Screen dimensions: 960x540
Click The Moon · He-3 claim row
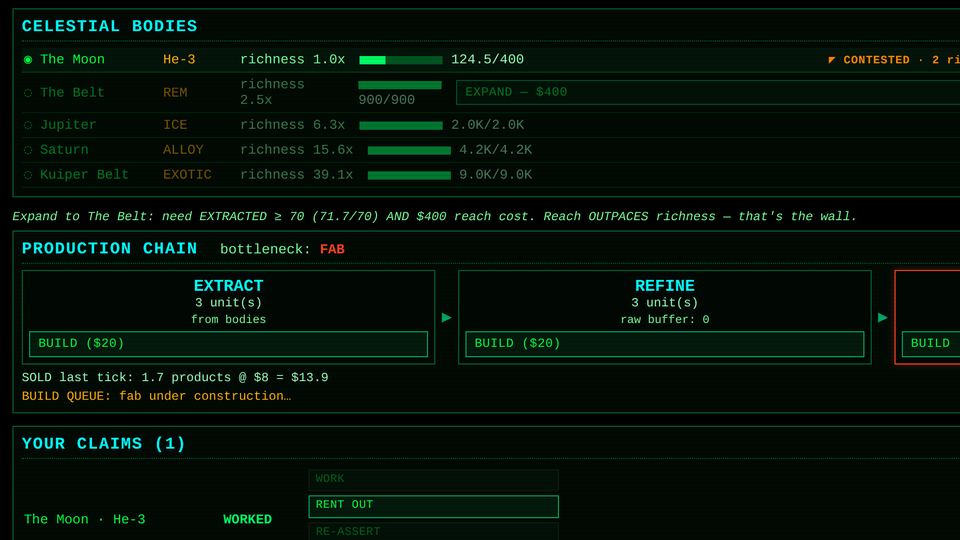pos(84,519)
